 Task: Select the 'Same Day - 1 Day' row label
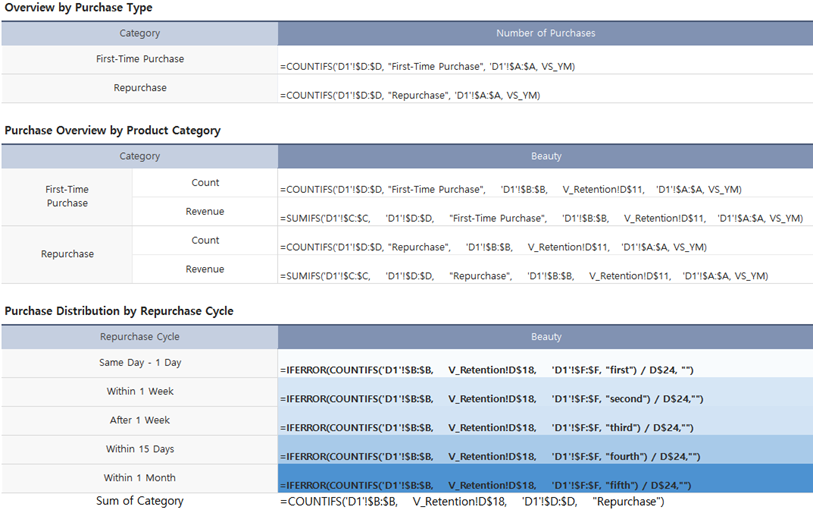[x=140, y=362]
